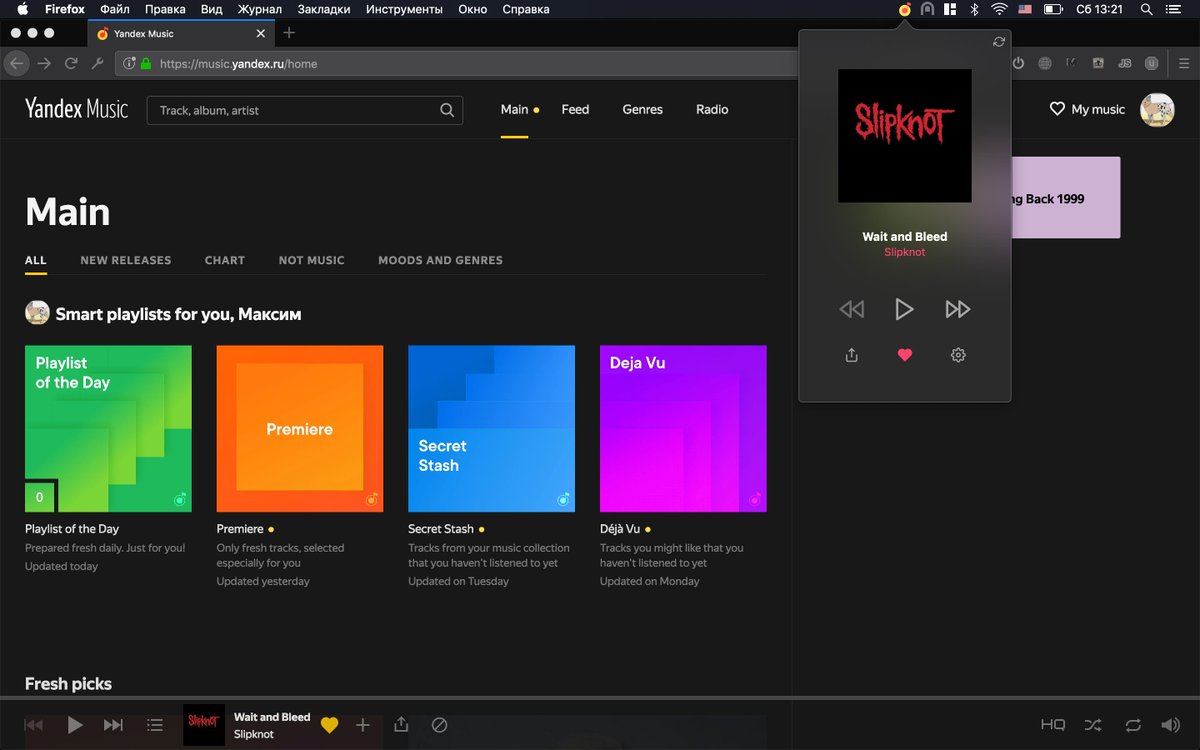Open the Feed navigation tab
The image size is (1200, 750).
tap(575, 109)
